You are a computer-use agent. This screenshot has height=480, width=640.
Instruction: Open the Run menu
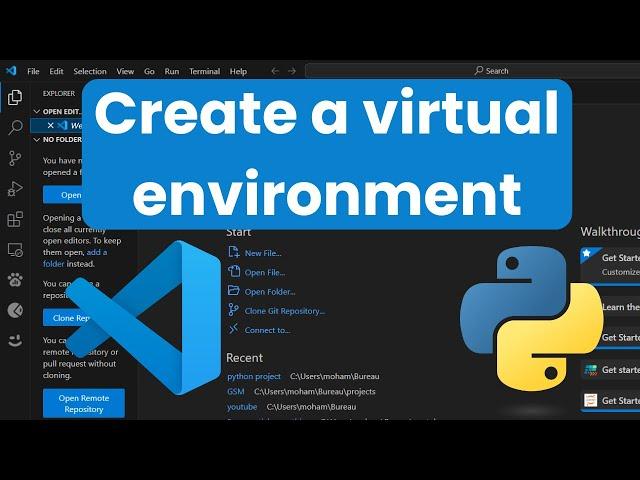click(x=172, y=71)
